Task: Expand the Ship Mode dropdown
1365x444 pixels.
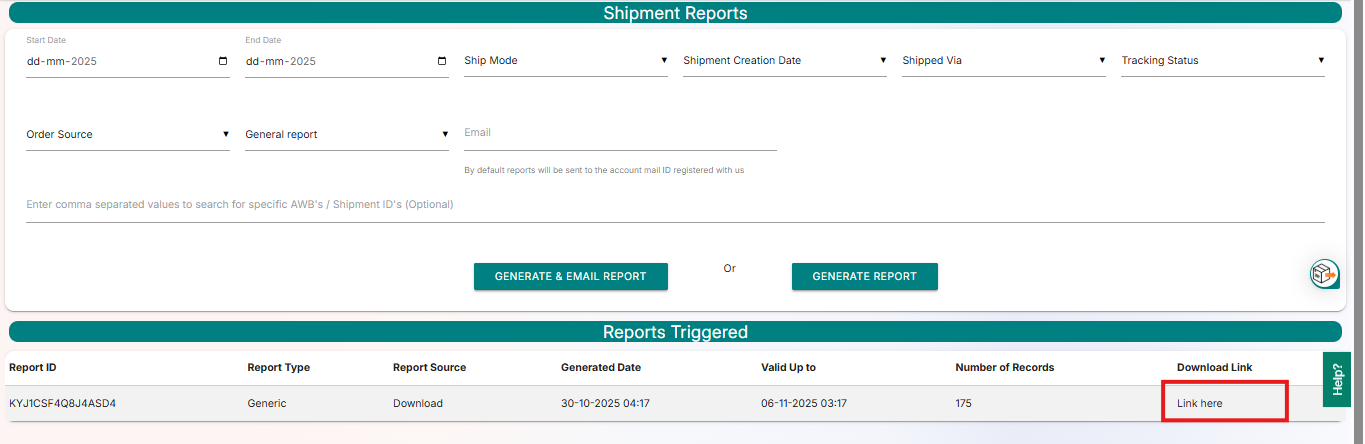Action: tap(566, 61)
